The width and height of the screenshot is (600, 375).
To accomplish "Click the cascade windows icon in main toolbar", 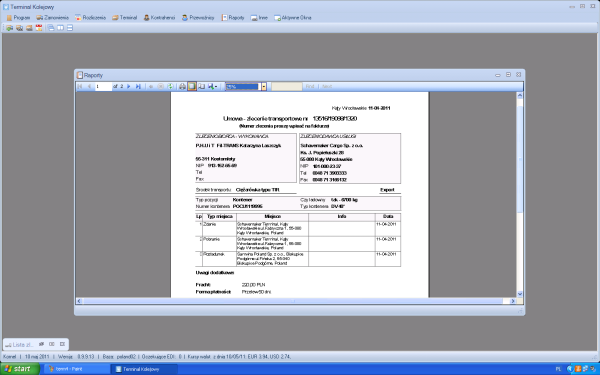I will tap(51, 28).
